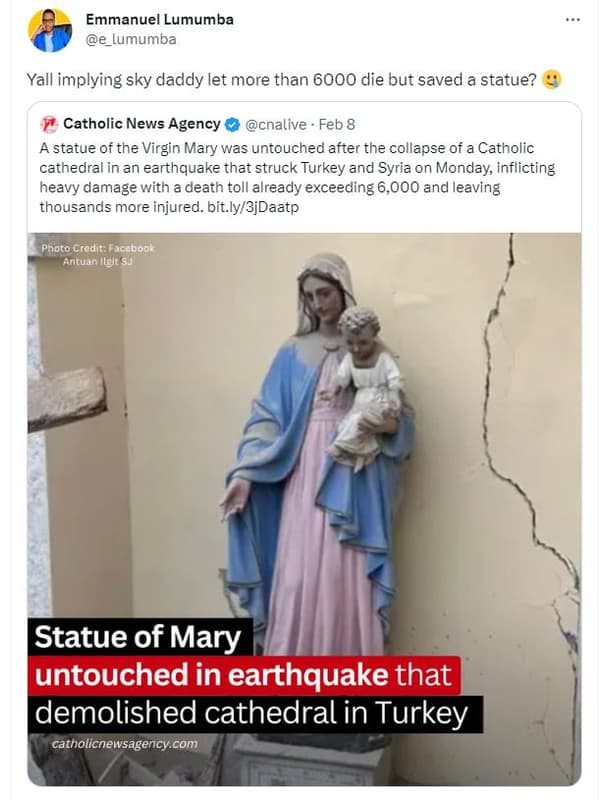Open the Catholic News Agency account name

(141, 124)
